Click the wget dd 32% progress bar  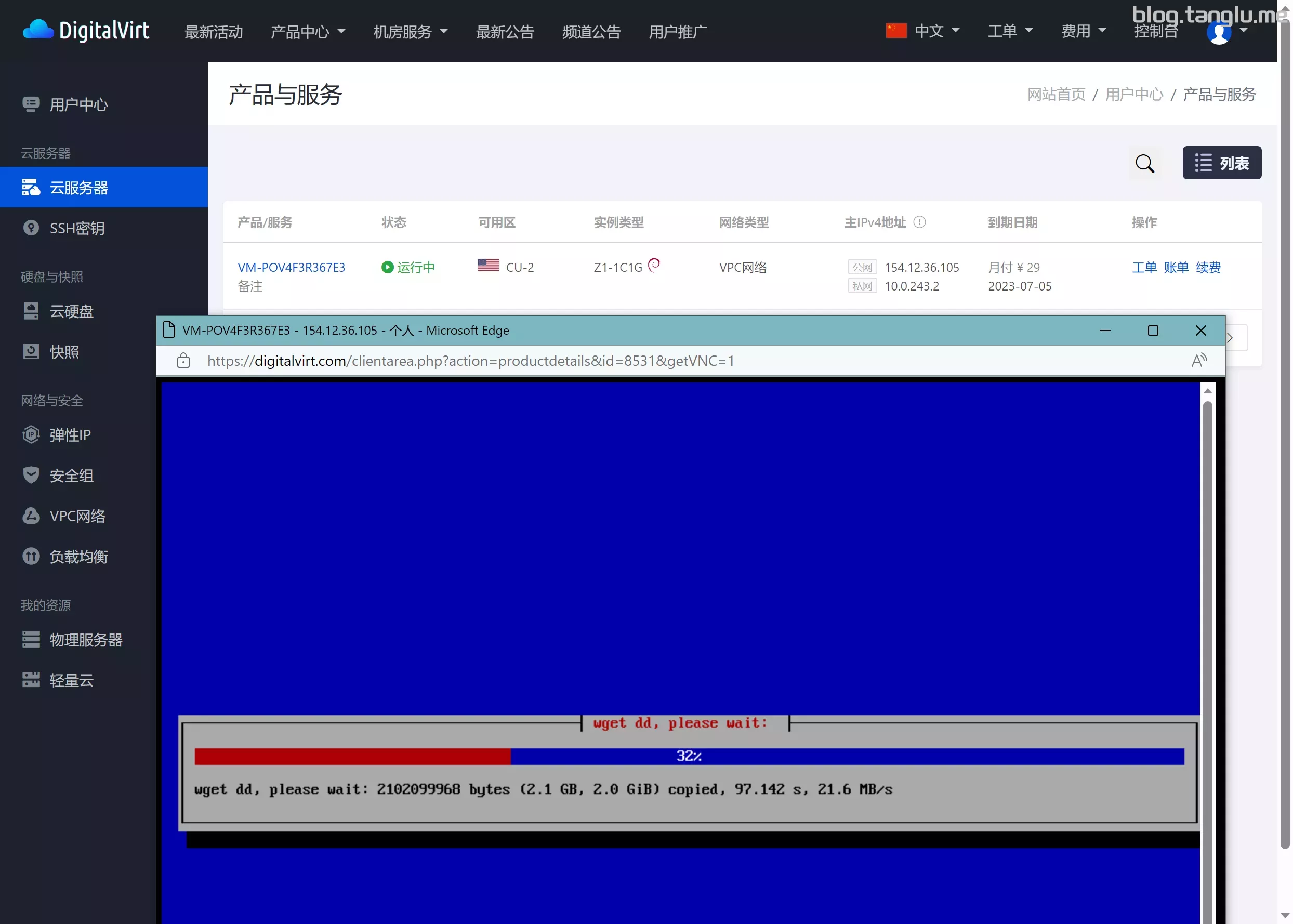coord(688,756)
